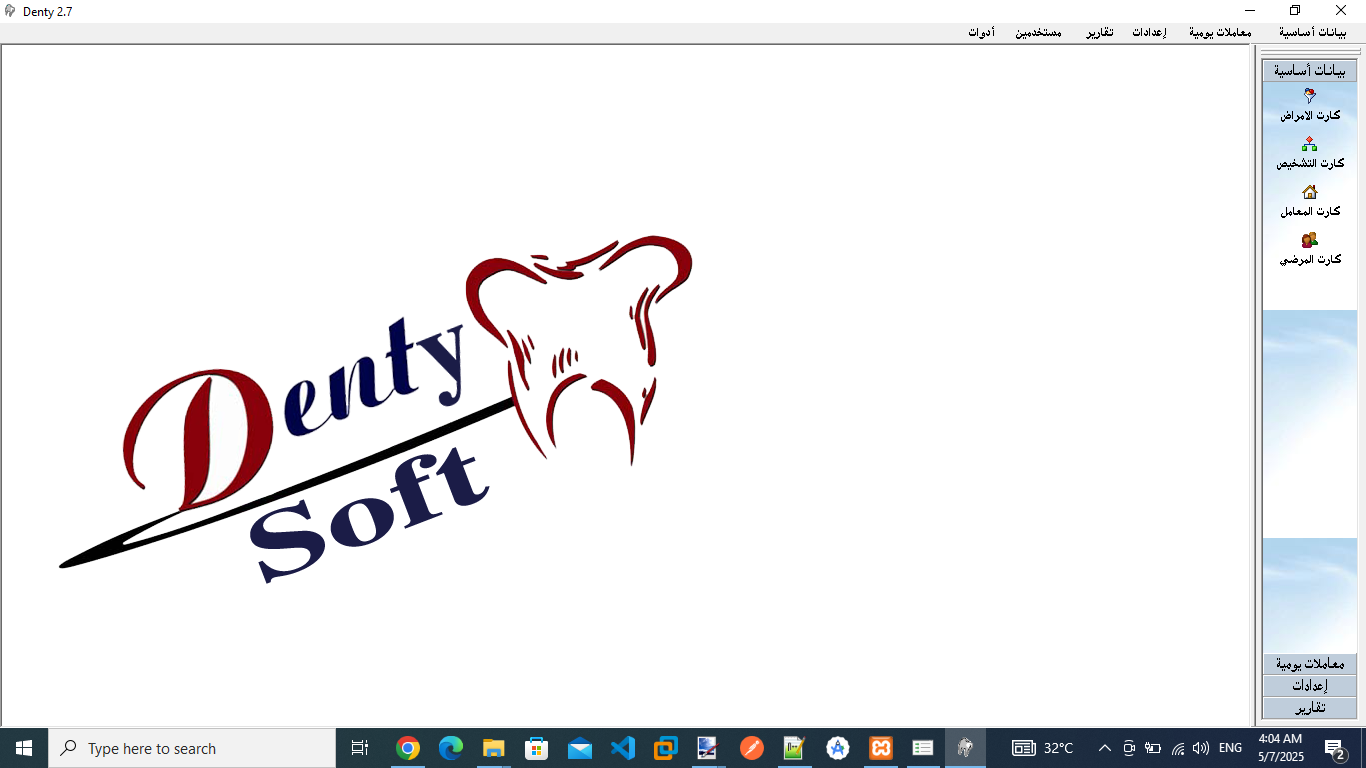Open the إعدادات menu in menu bar
Screen dimensions: 1366x768
tap(1149, 33)
